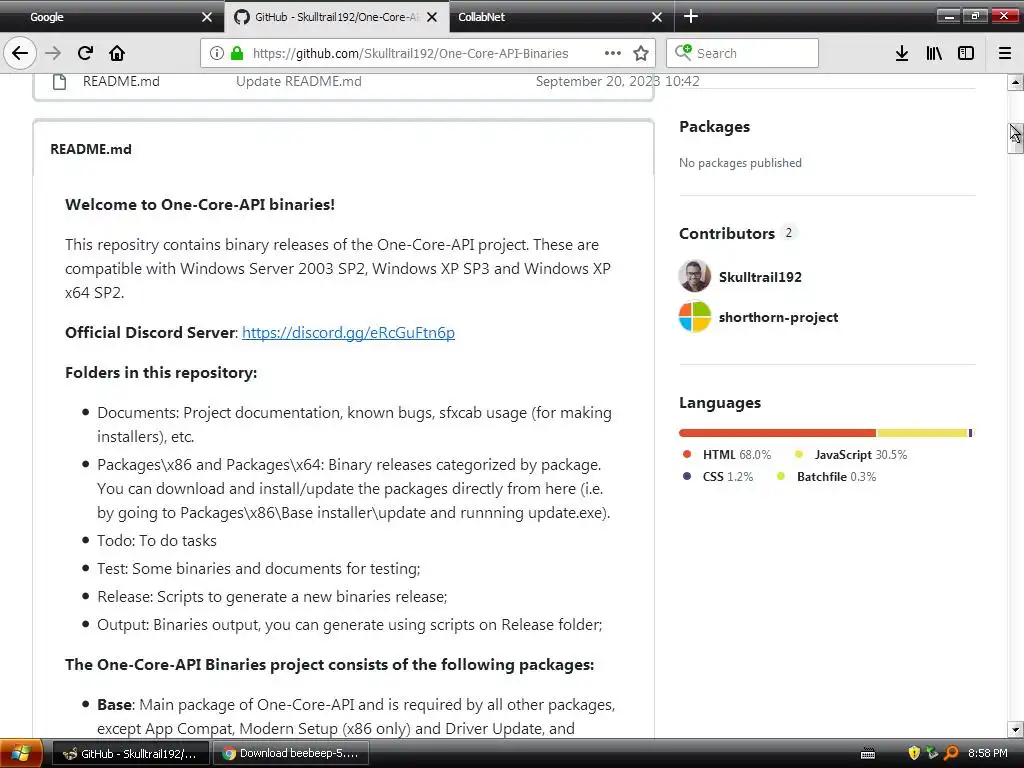The image size is (1024, 768).
Task: Click shorthorn-project colorful logo avatar
Action: (694, 317)
